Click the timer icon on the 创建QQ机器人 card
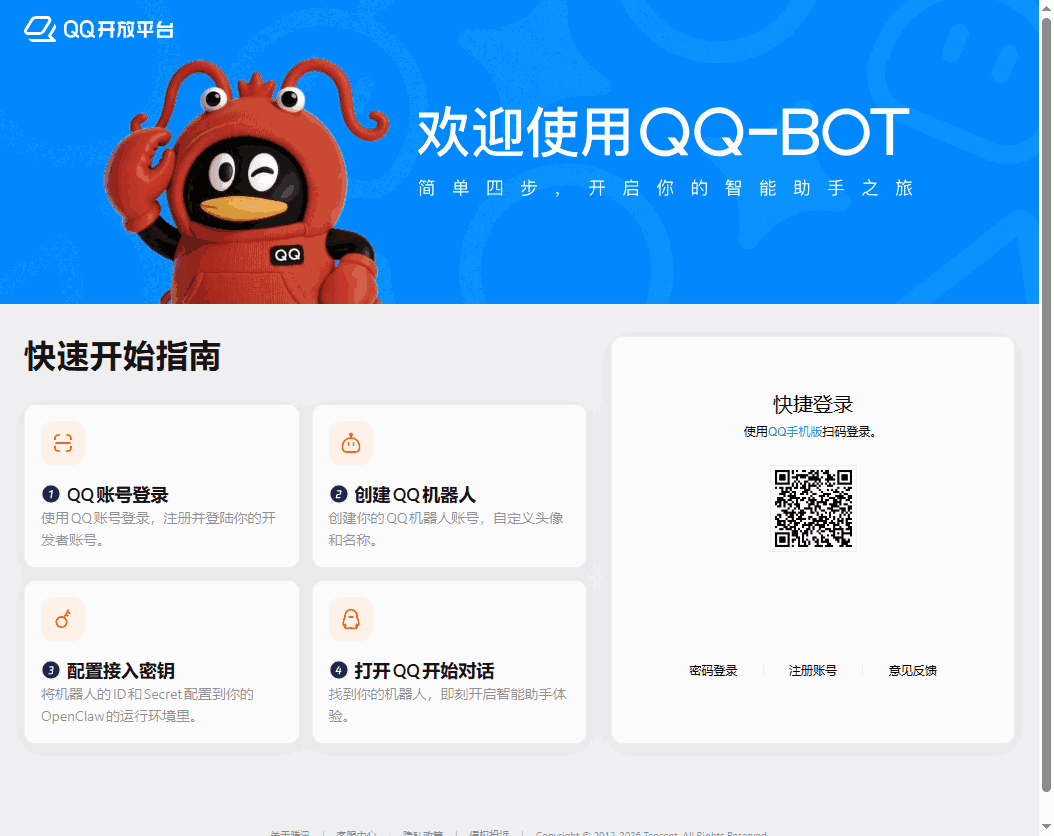1054x836 pixels. [x=351, y=443]
